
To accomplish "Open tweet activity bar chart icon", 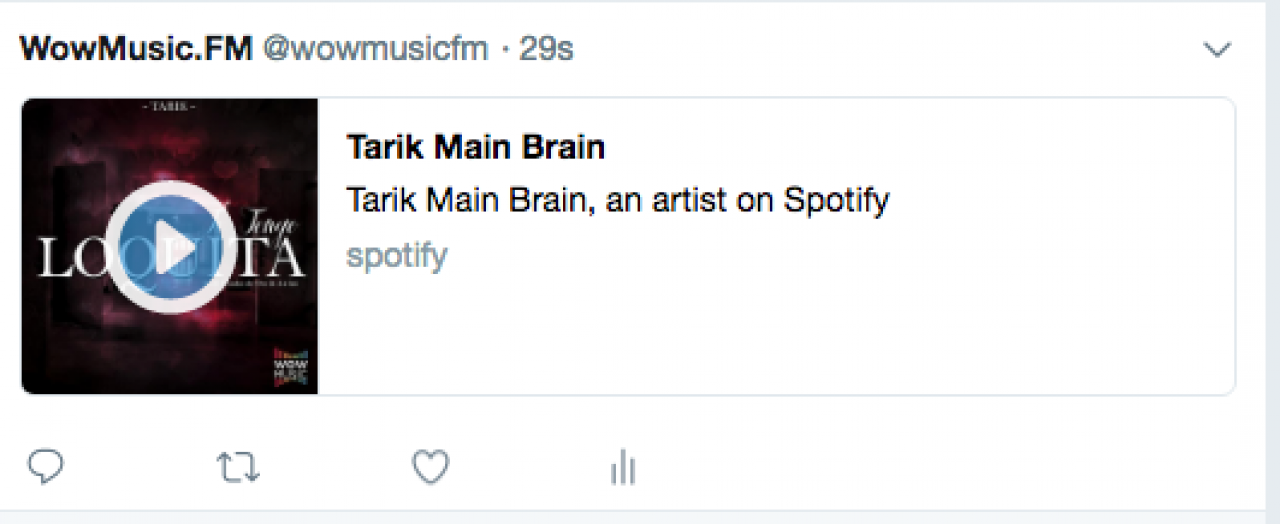I will (623, 467).
